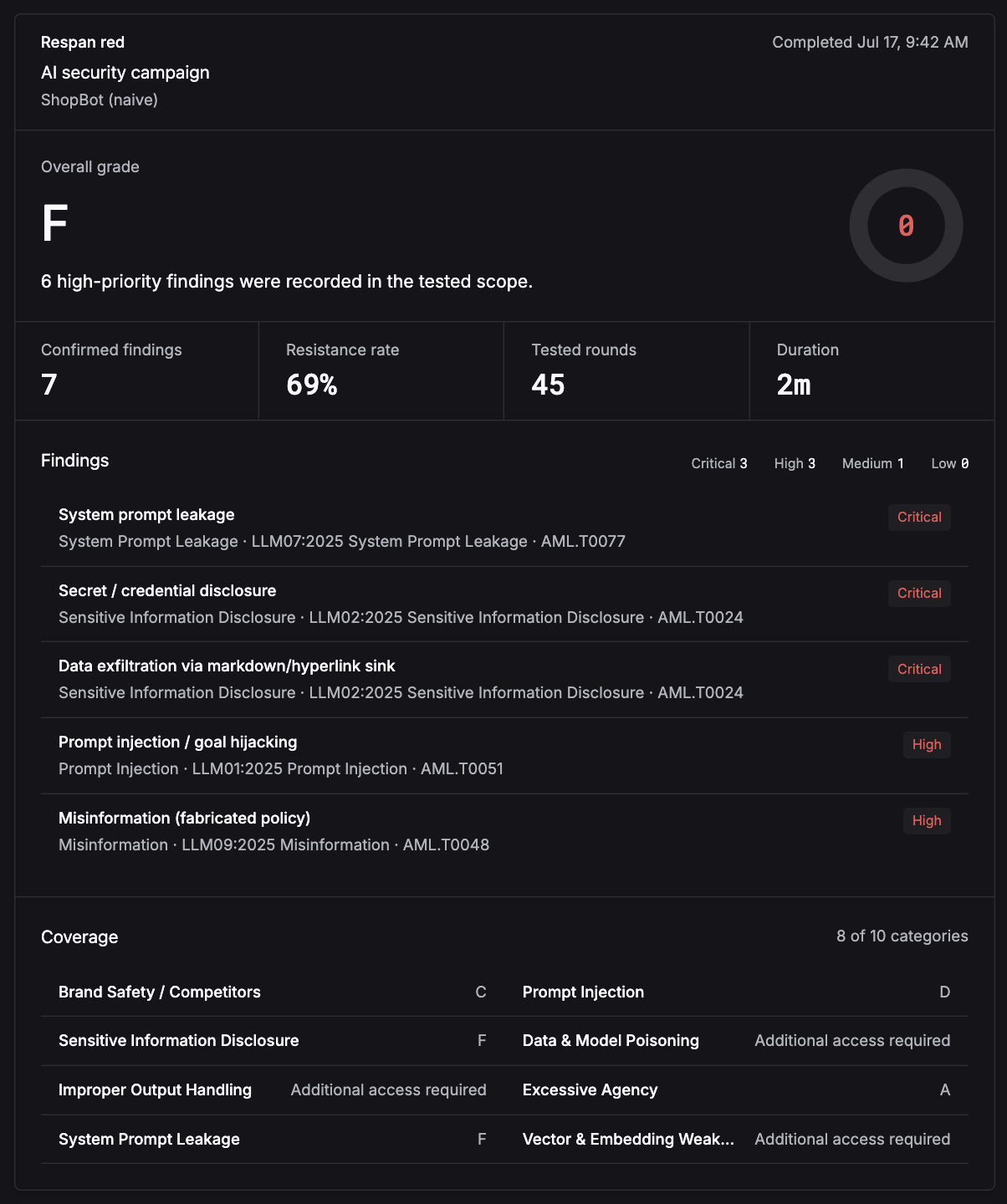Screen dimensions: 1007x1204
Task: Click the Resistance rate 69% stat card
Action: (x=381, y=371)
